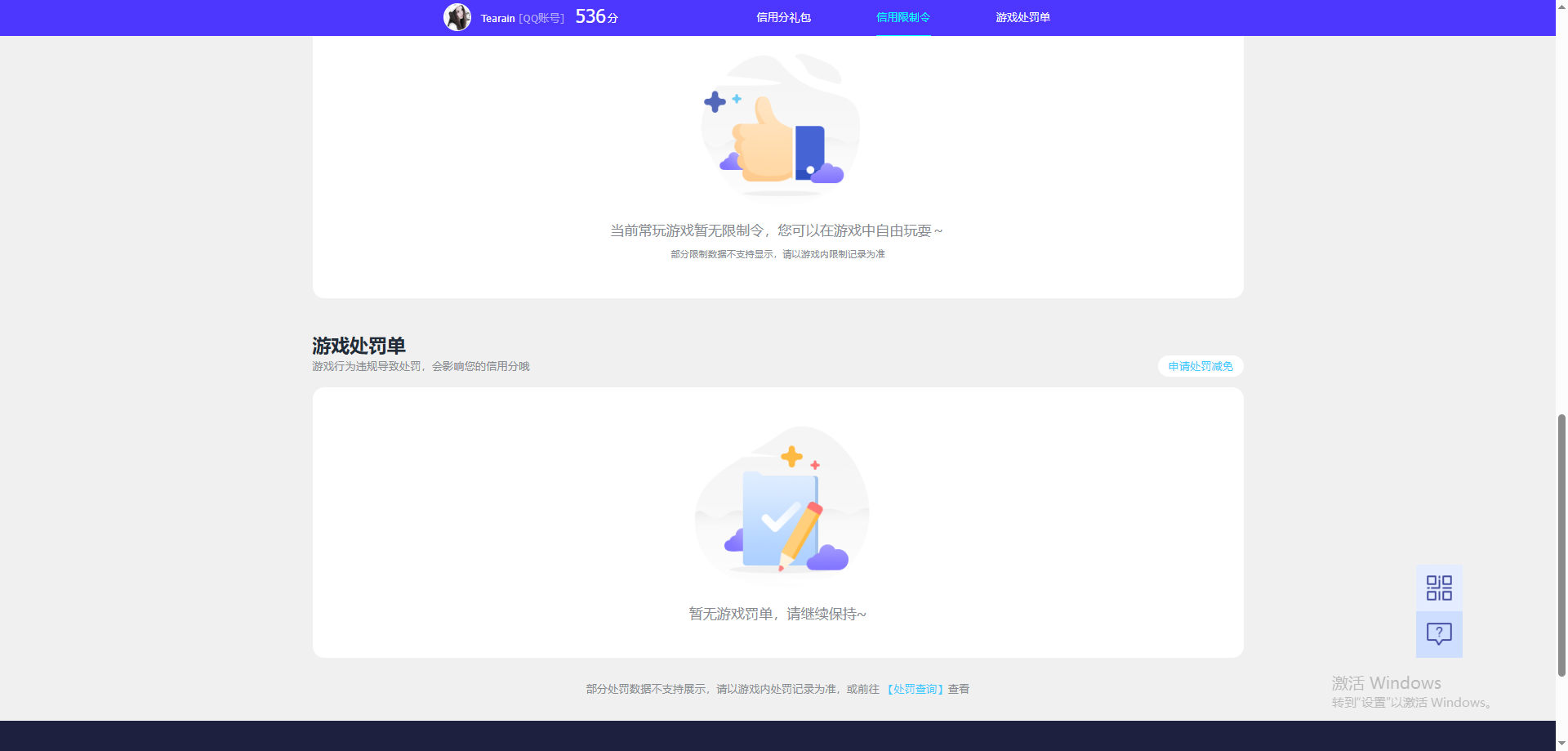The height and width of the screenshot is (751, 1568).
Task: Click text 部分限制数据不支持显示
Action: (722, 254)
